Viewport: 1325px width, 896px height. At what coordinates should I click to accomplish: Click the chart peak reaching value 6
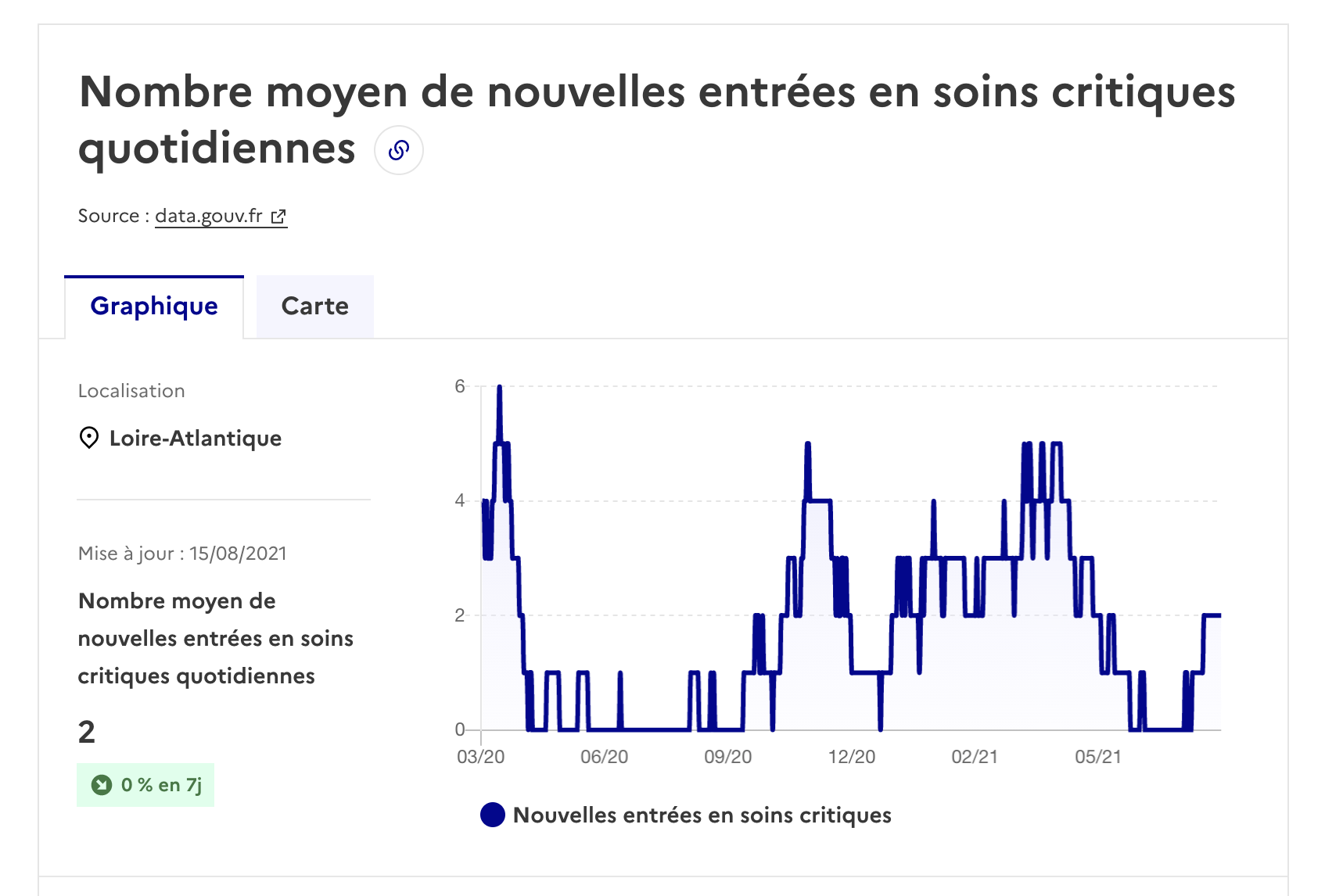[500, 385]
